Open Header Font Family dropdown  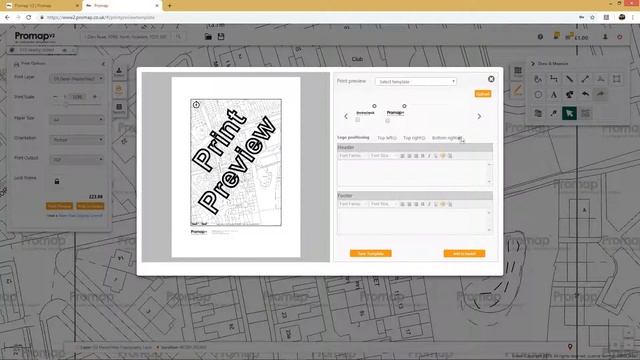(353, 156)
